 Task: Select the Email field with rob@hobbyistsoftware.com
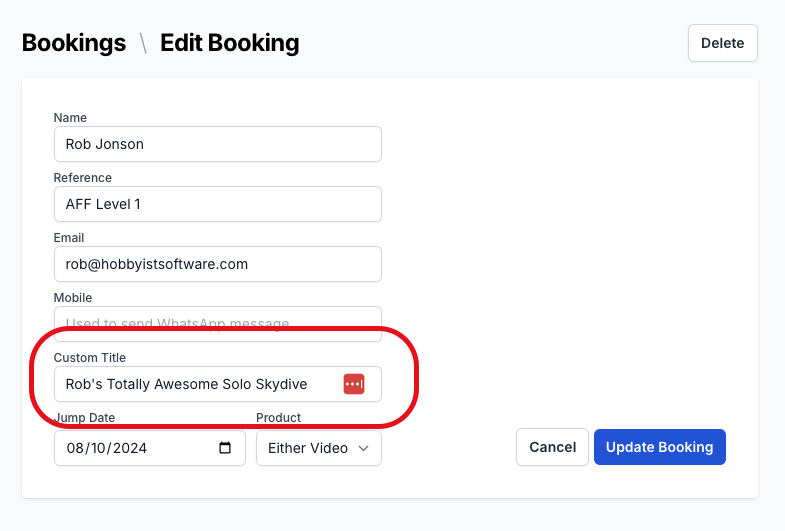pyautogui.click(x=218, y=264)
